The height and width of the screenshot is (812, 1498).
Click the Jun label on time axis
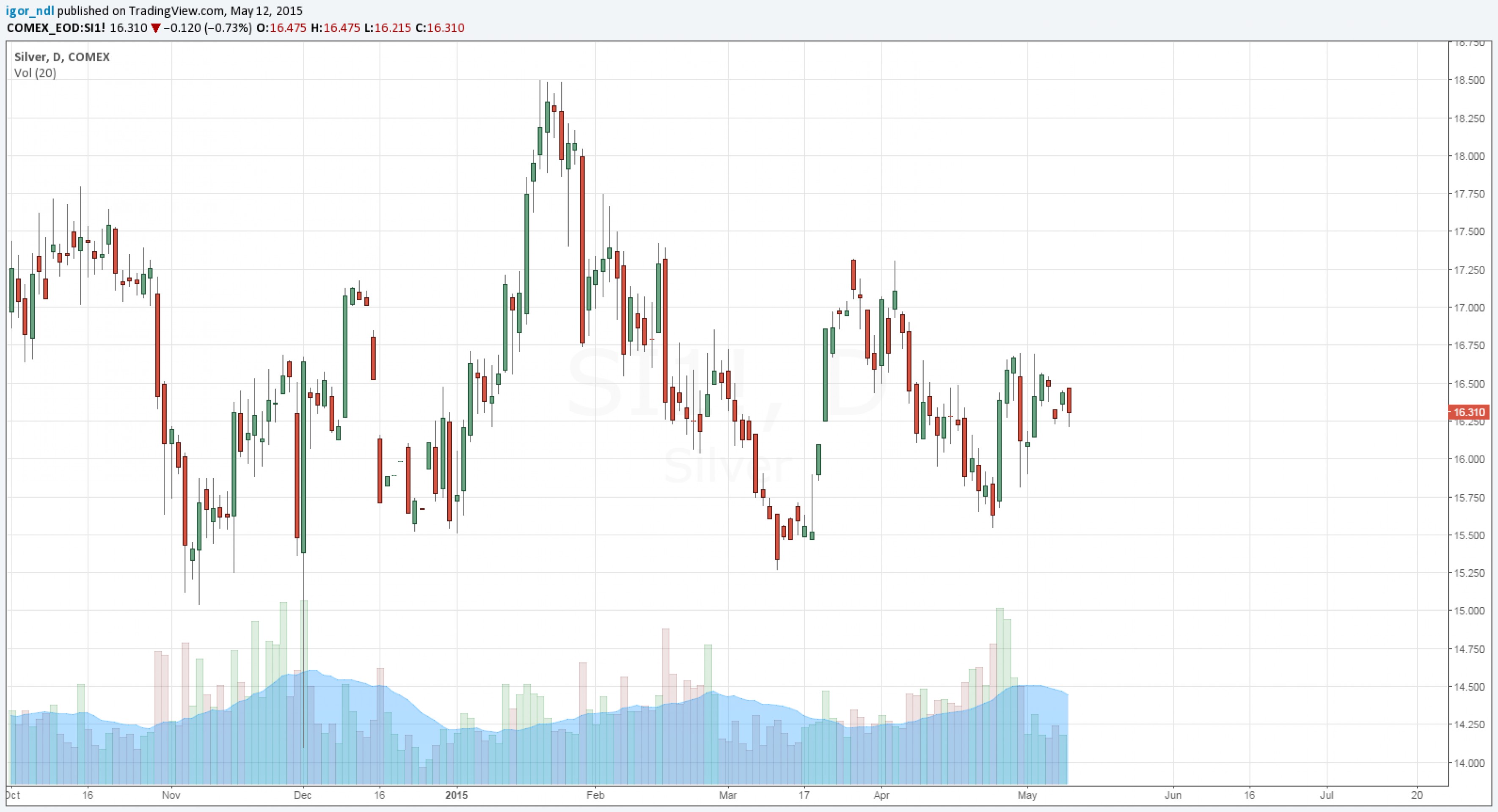(1173, 795)
